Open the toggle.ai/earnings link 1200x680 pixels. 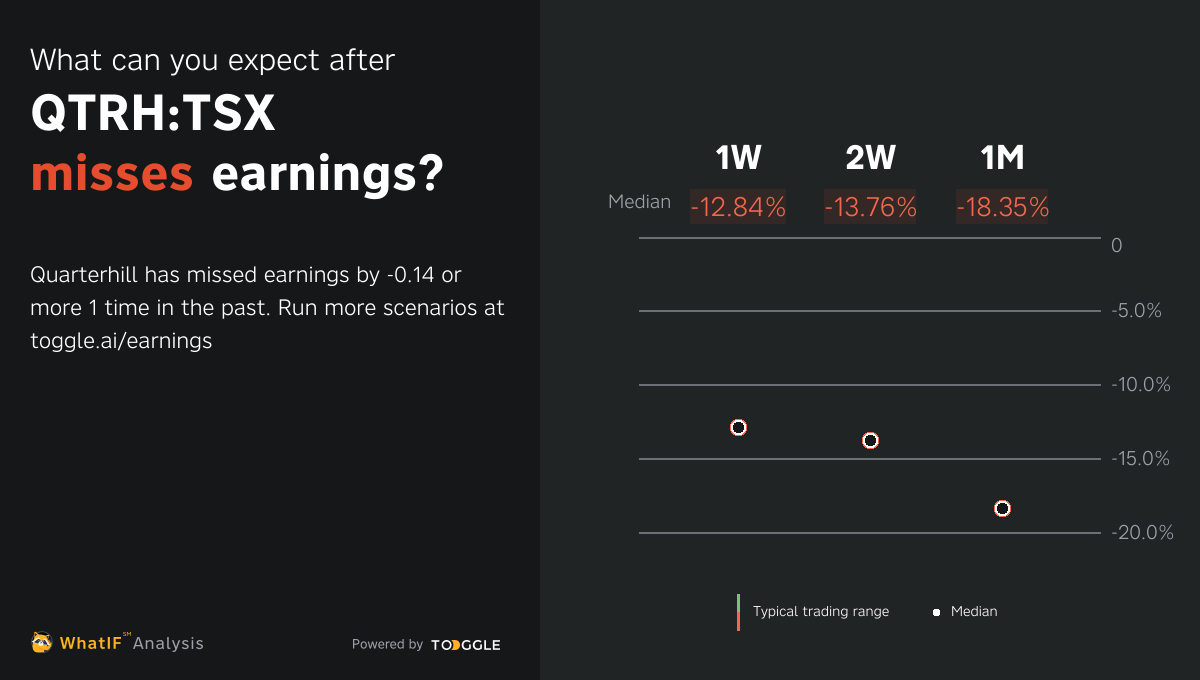click(121, 340)
